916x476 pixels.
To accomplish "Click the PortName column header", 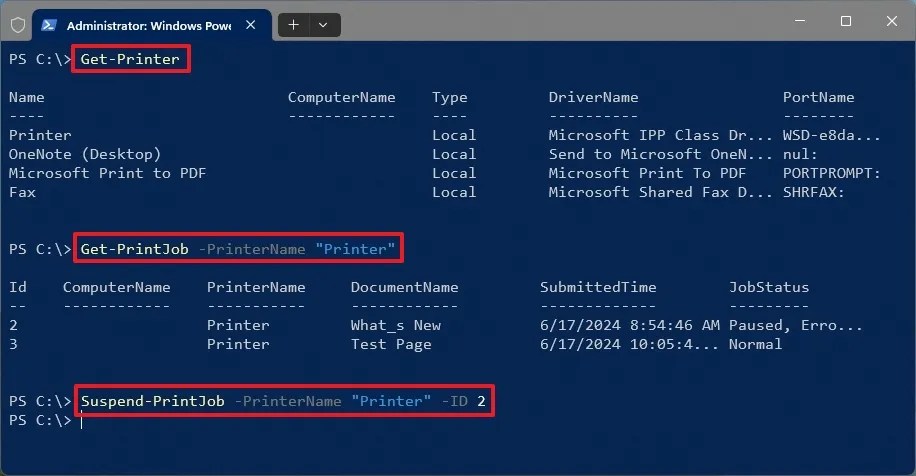I will pos(818,97).
